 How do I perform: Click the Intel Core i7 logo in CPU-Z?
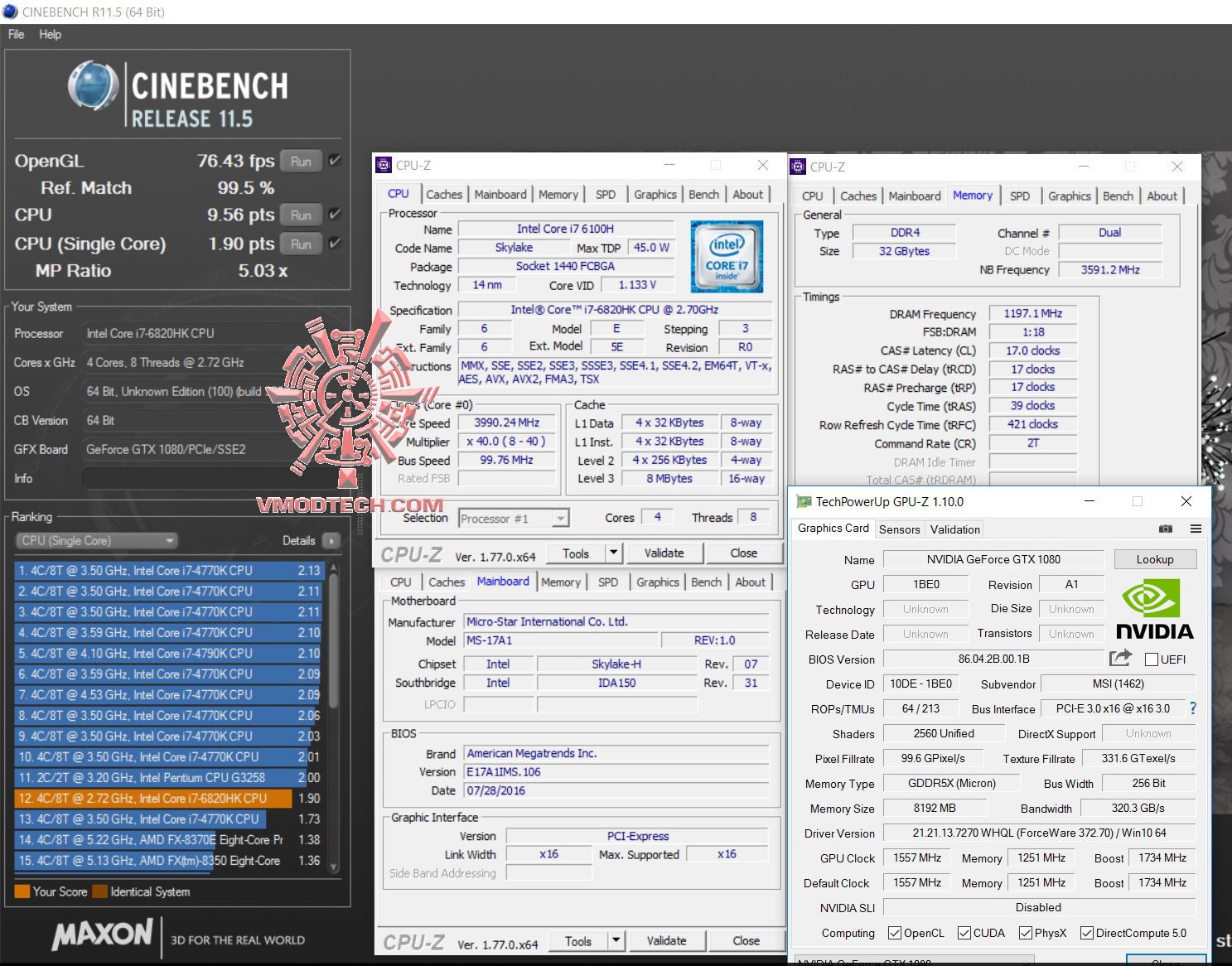[x=727, y=256]
